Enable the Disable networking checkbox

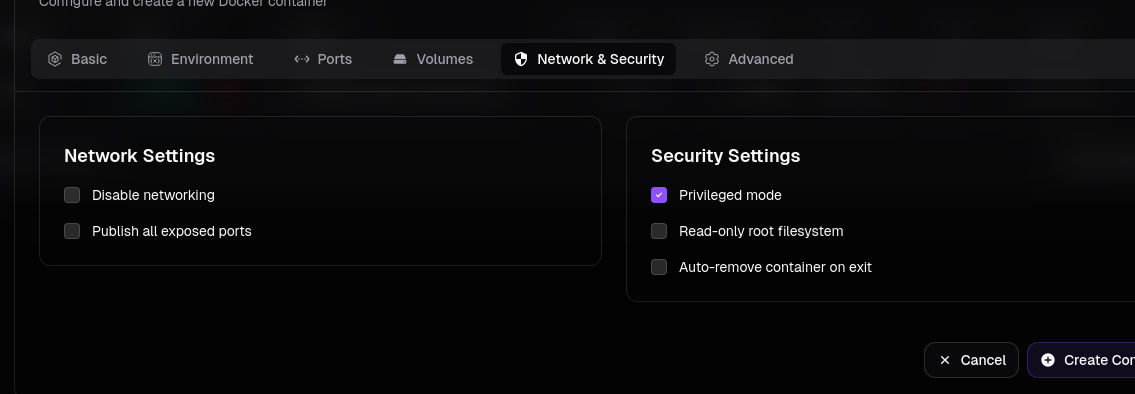[x=72, y=195]
